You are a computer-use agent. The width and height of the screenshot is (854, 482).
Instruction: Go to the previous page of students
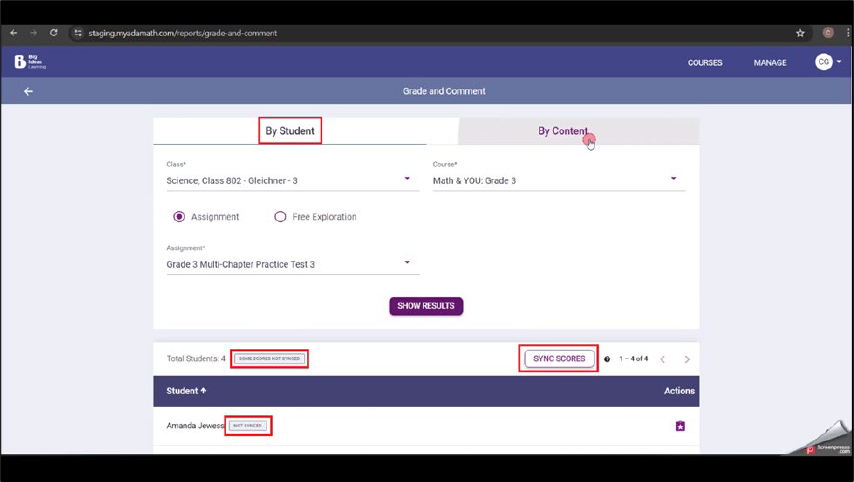(662, 359)
